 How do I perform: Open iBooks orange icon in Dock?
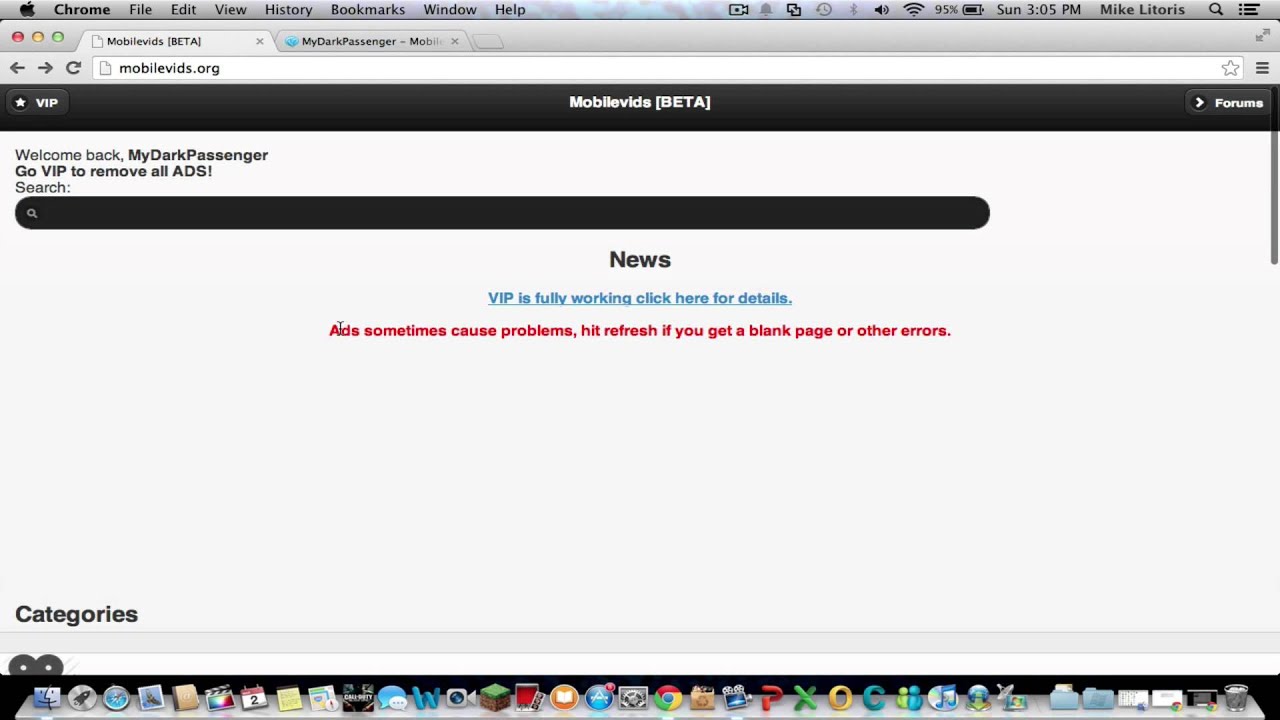tap(564, 697)
